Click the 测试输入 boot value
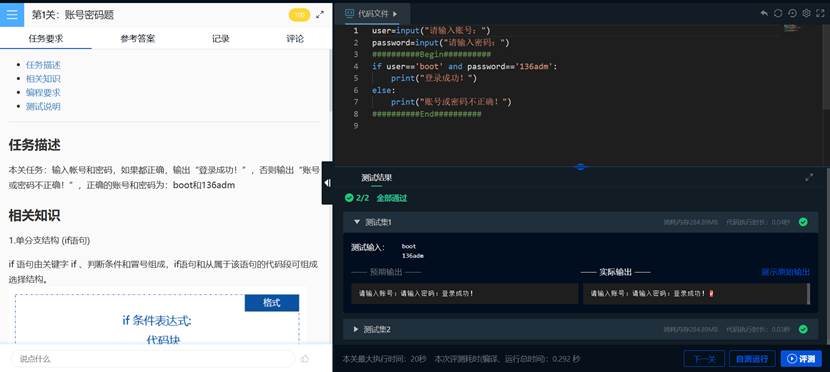The height and width of the screenshot is (372, 830). 409,246
